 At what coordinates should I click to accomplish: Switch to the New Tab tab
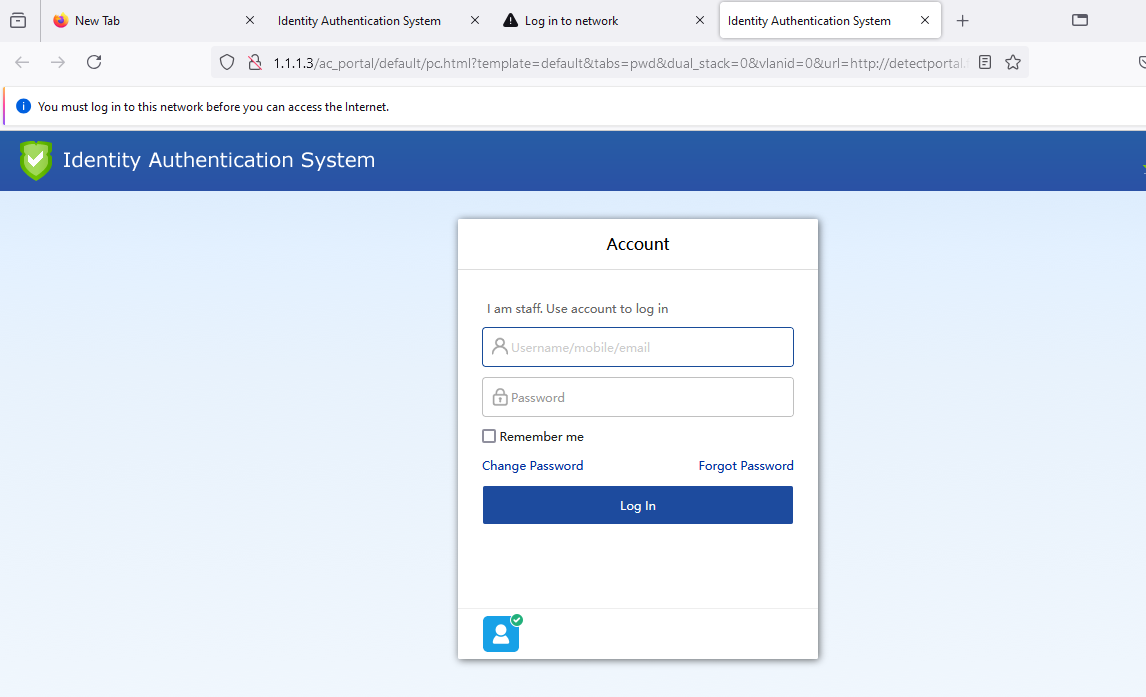pos(153,20)
